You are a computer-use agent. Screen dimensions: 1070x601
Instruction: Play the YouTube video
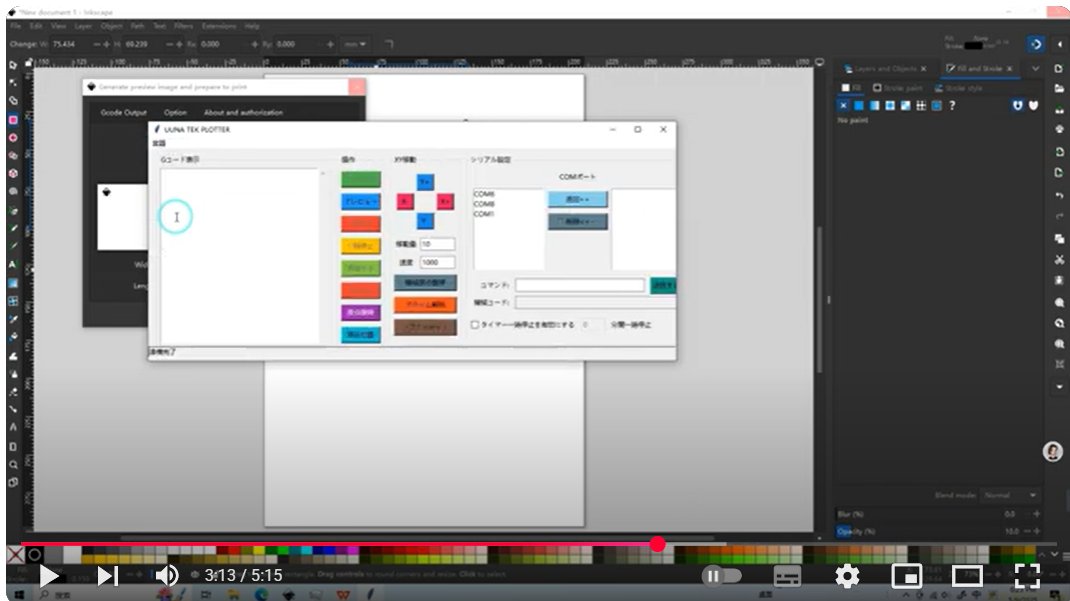pos(48,576)
